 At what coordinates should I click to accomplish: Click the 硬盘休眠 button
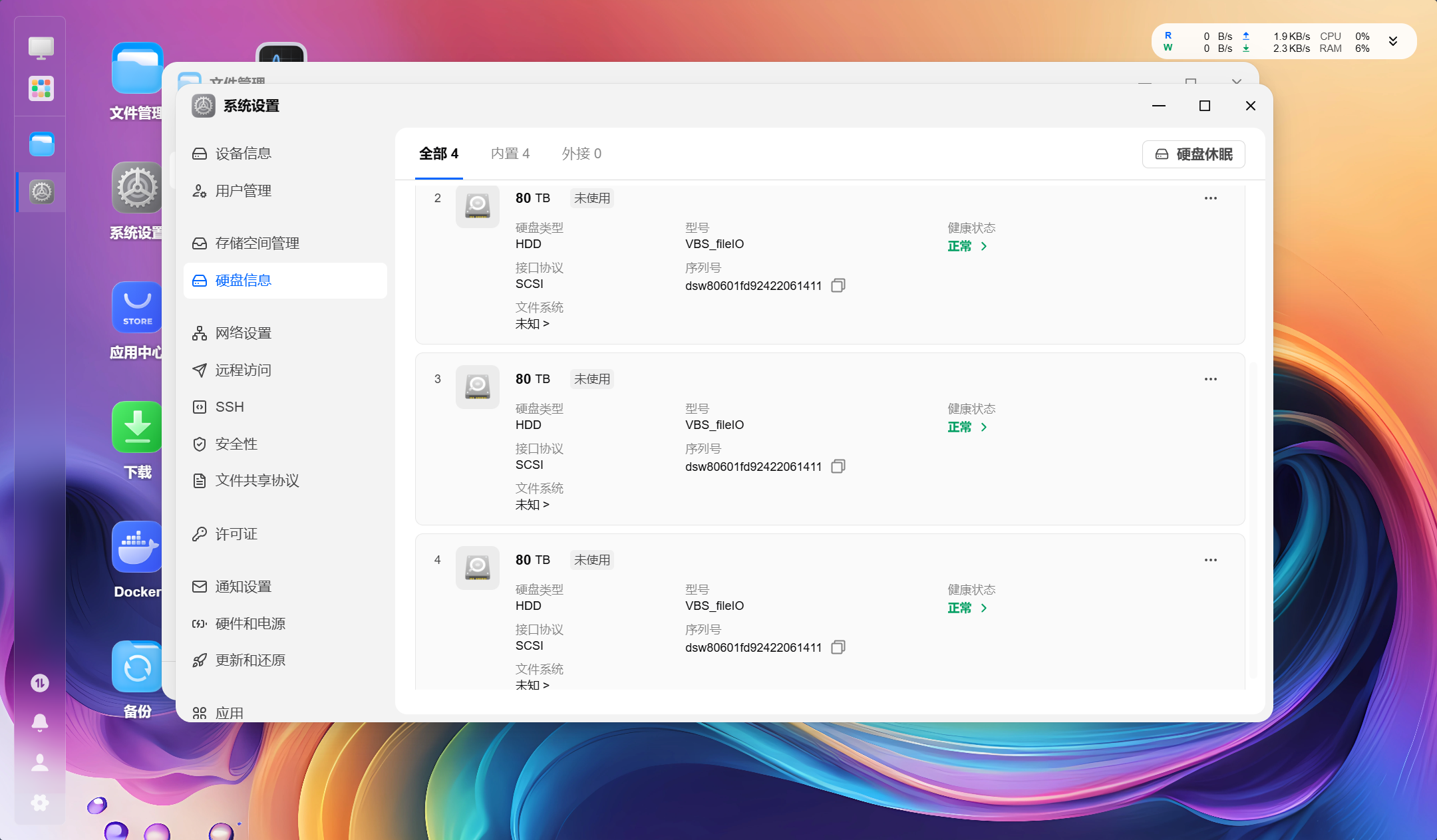click(1194, 154)
